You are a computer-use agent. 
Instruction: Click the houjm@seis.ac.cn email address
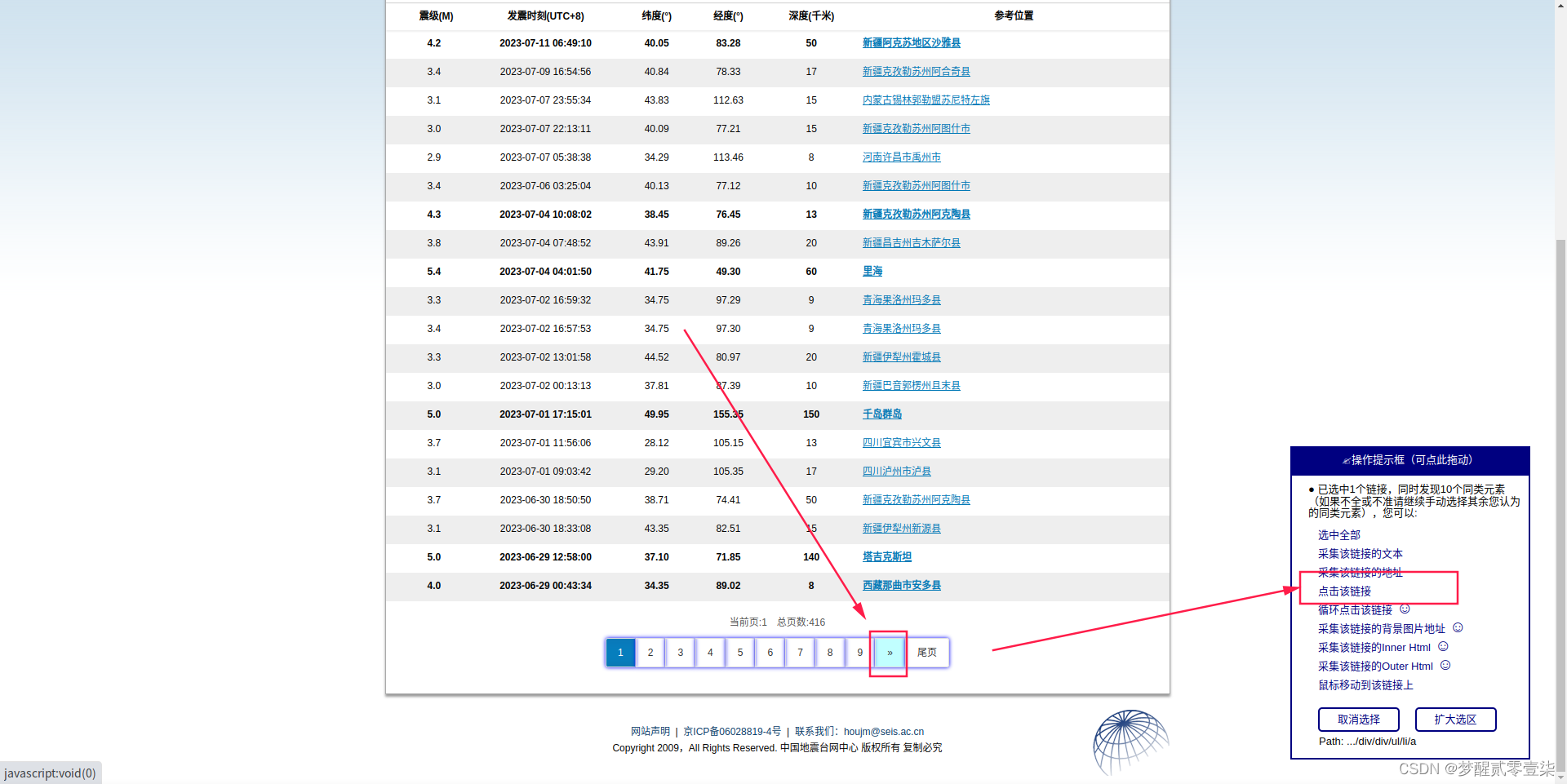(884, 732)
